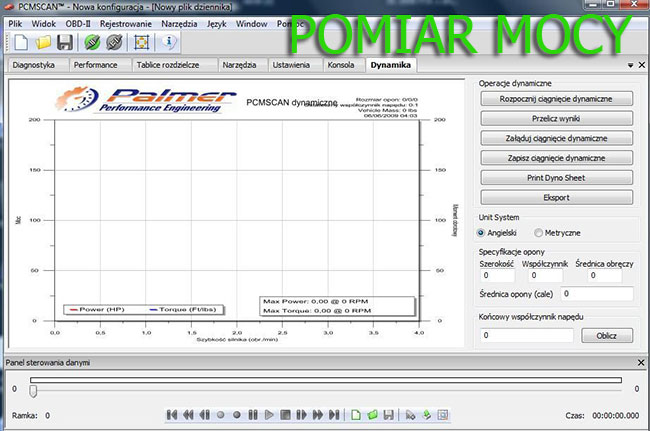Image resolution: width=650 pixels, height=431 pixels.
Task: Click the second round record button
Action: click(x=237, y=415)
